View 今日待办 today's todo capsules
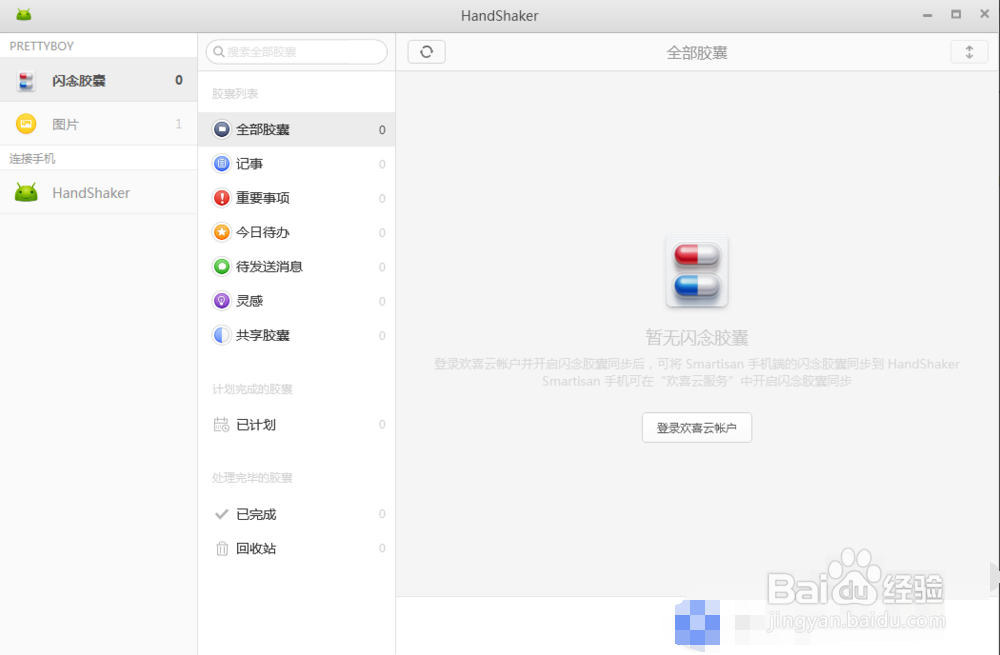1000x655 pixels. (262, 232)
